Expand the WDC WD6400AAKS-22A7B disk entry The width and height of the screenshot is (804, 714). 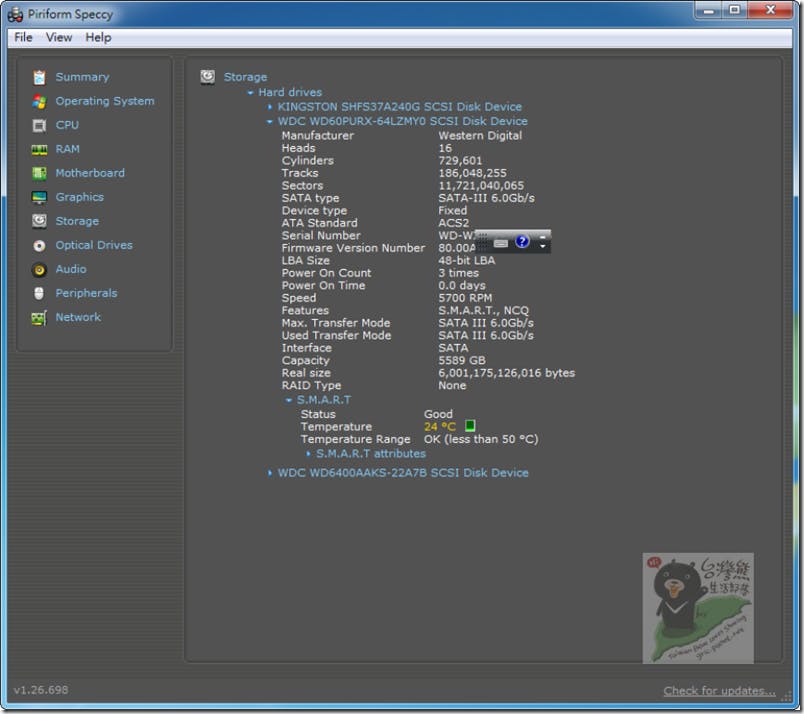click(x=270, y=473)
